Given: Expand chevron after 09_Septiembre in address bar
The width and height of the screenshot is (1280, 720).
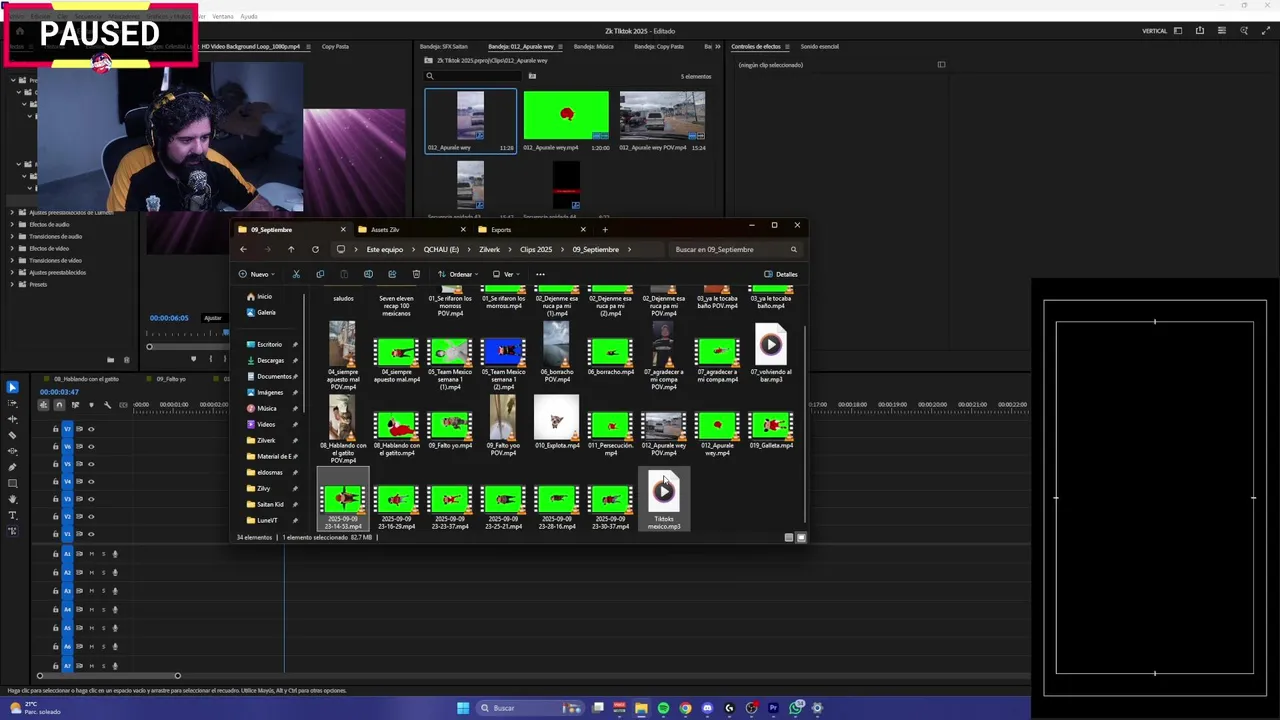Looking at the screenshot, I should coord(628,249).
